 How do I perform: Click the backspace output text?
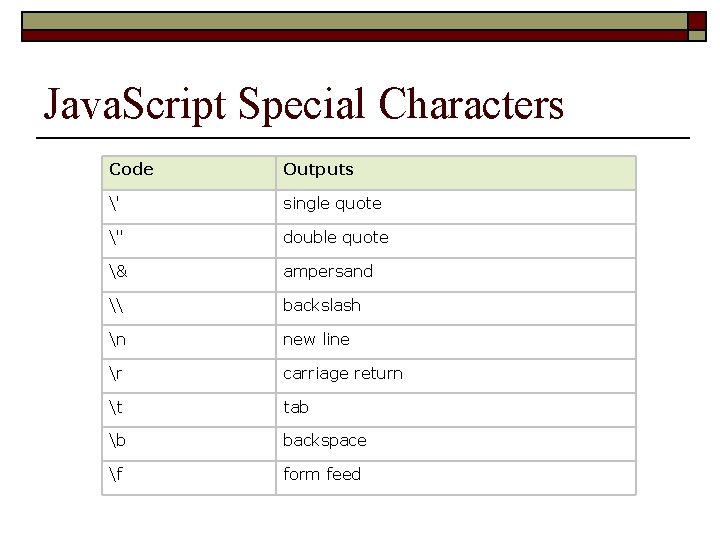325,441
